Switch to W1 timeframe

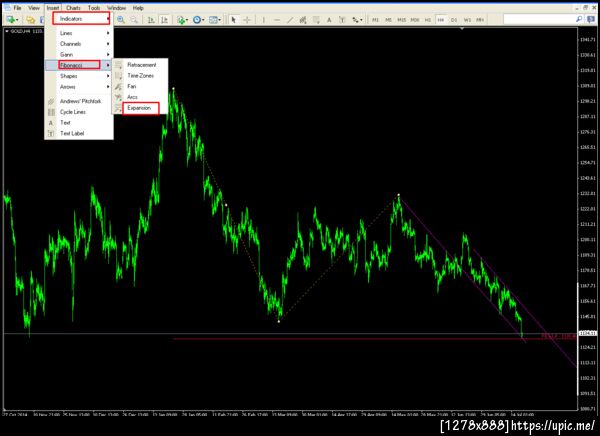[x=467, y=20]
